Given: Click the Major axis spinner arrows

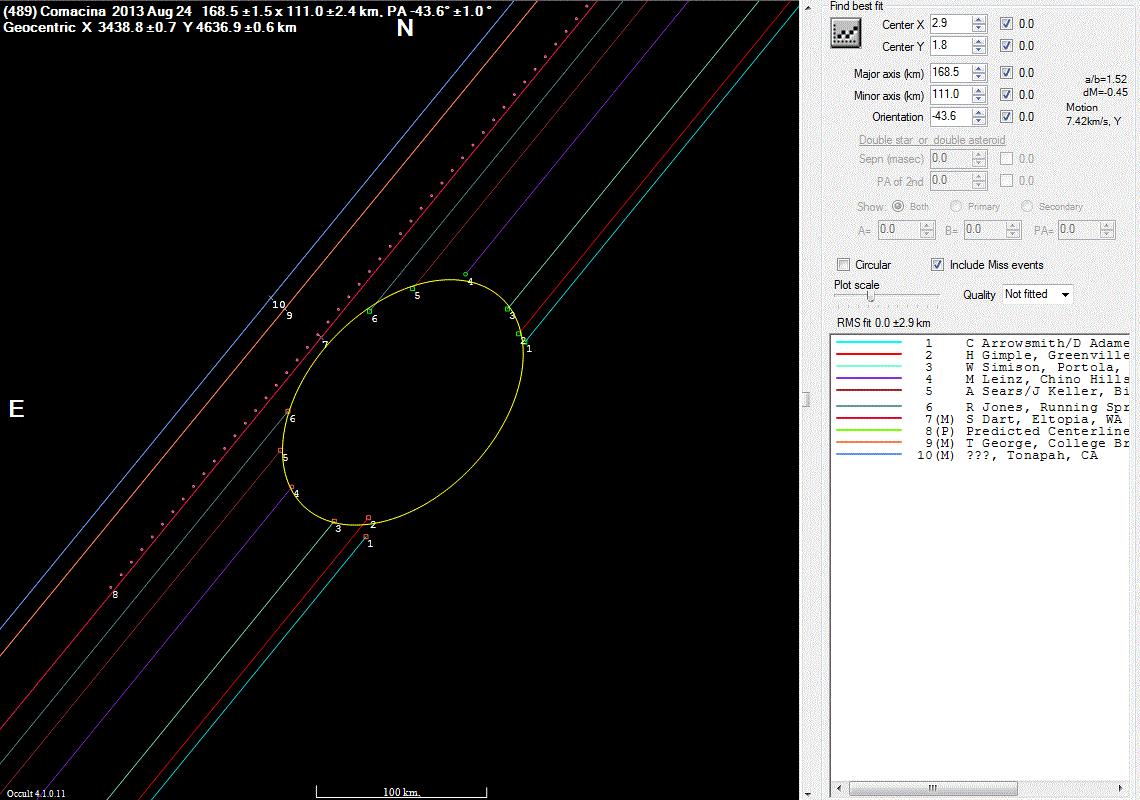Looking at the screenshot, I should tap(979, 73).
